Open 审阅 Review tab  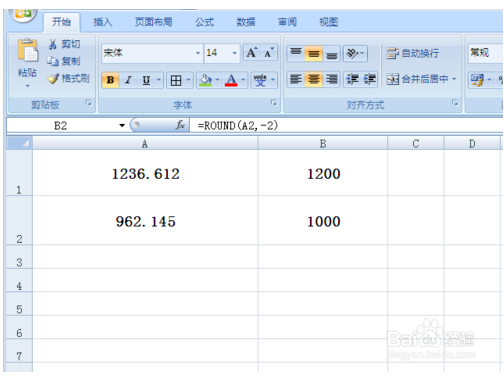point(287,22)
